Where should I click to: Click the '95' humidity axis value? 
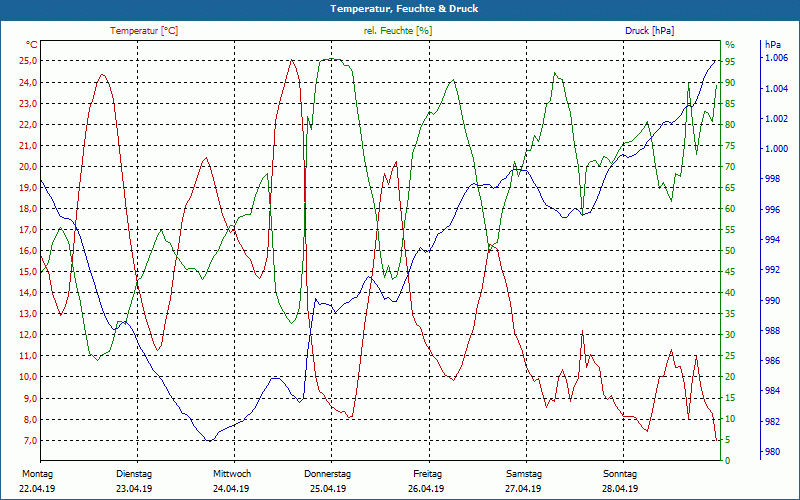pyautogui.click(x=730, y=61)
